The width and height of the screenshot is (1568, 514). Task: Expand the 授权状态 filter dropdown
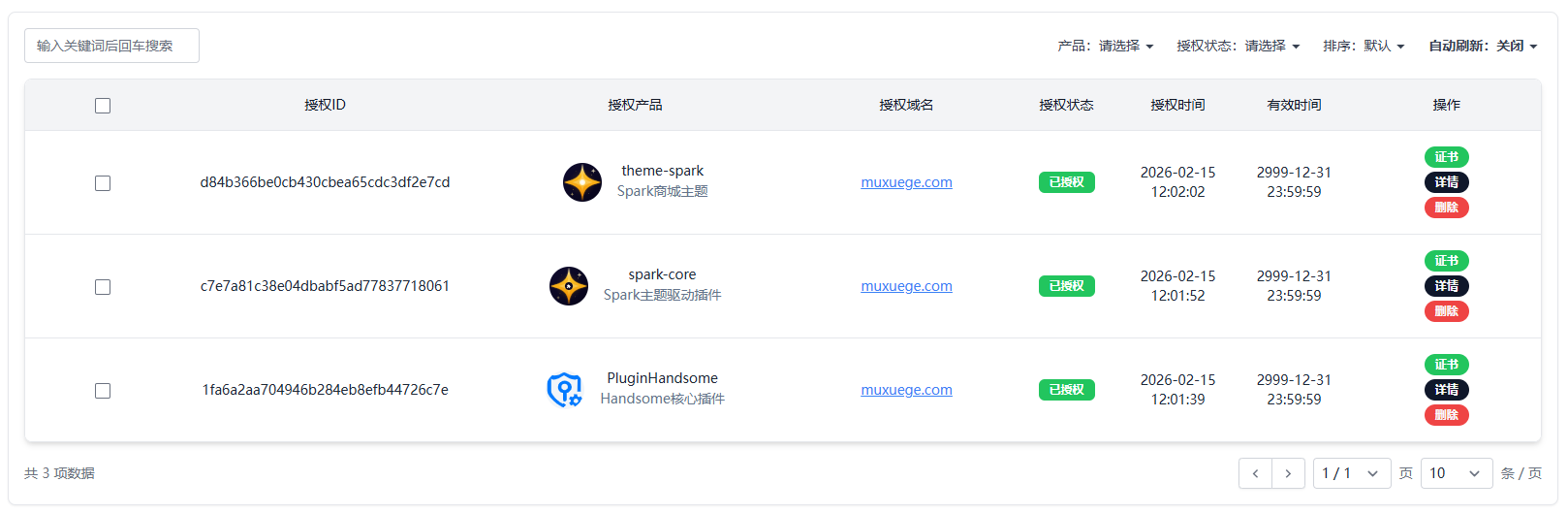coord(1238,46)
